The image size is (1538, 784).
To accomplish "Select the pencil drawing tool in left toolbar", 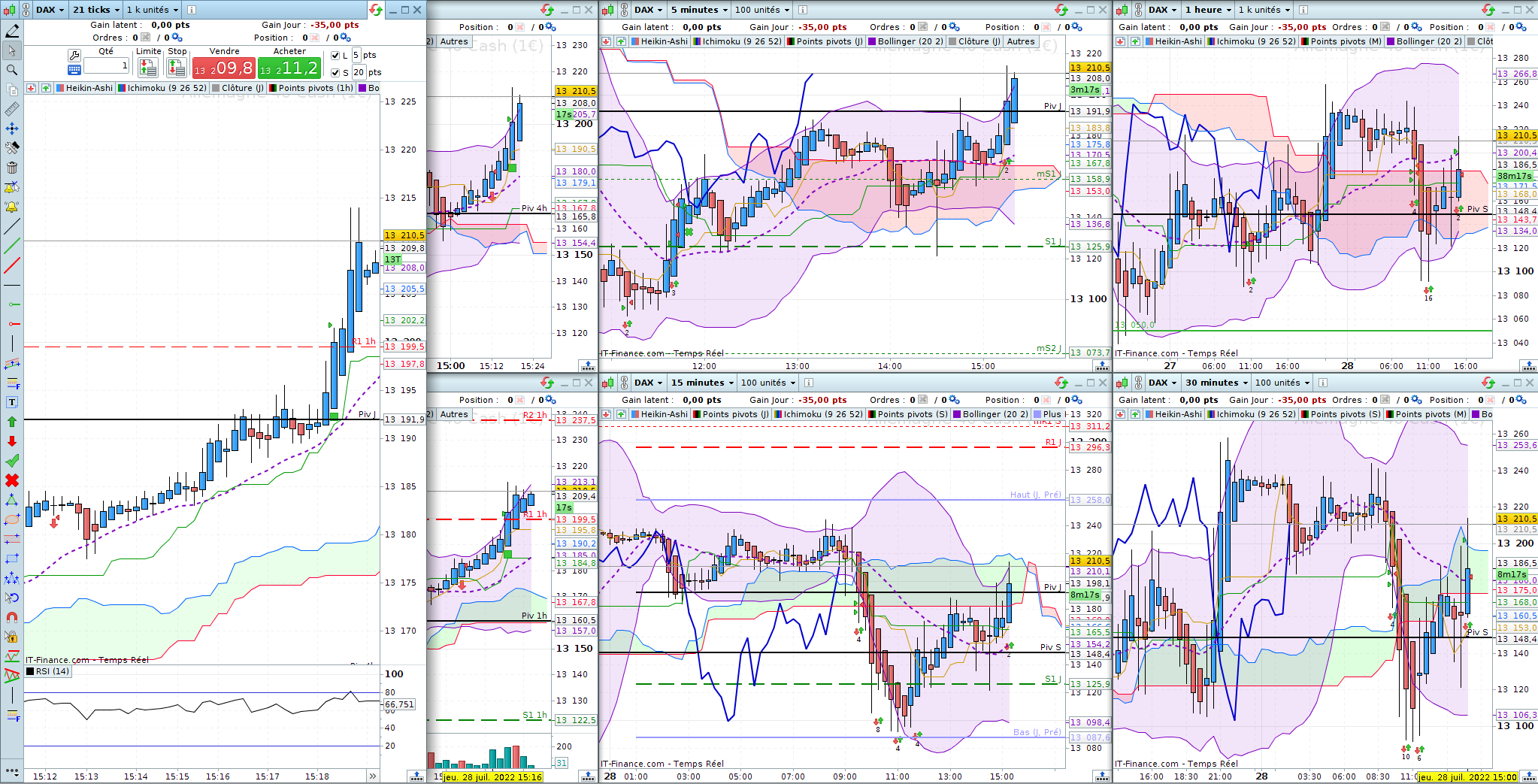I will [12, 31].
